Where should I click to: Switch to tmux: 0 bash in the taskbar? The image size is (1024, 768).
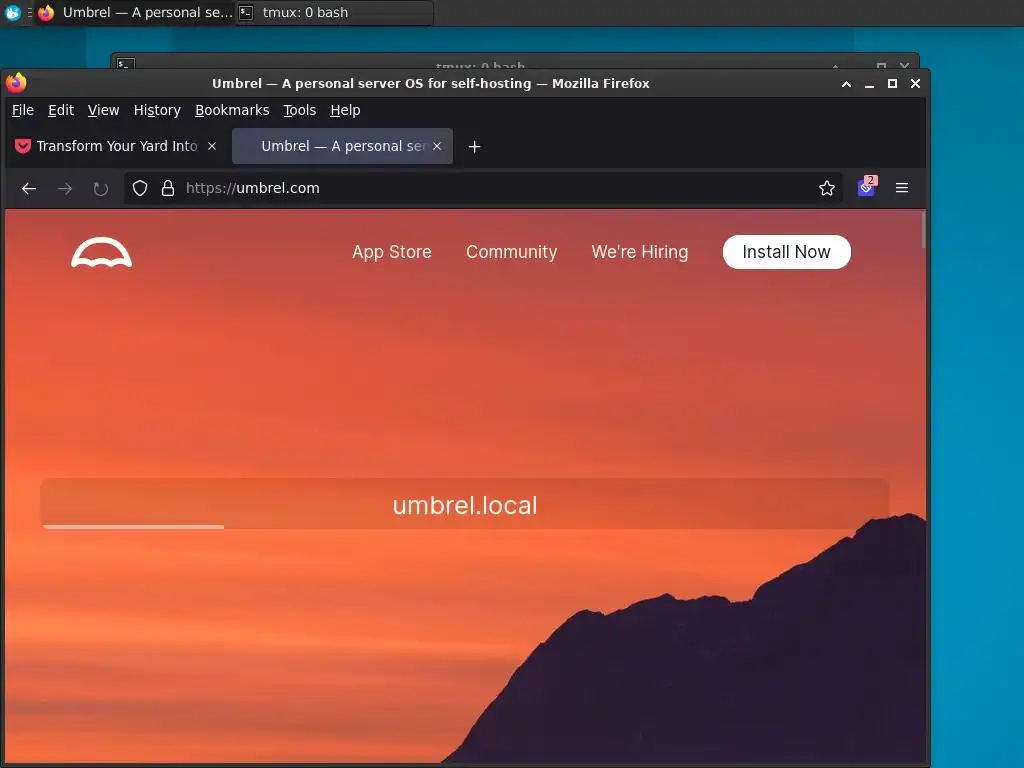click(x=334, y=12)
